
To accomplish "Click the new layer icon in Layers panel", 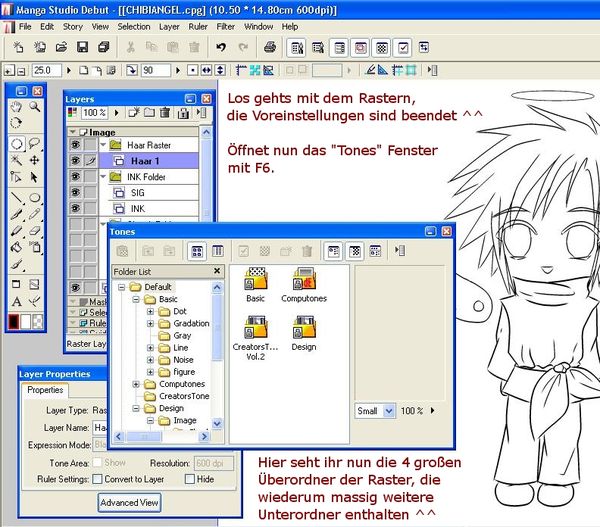I will 134,113.
